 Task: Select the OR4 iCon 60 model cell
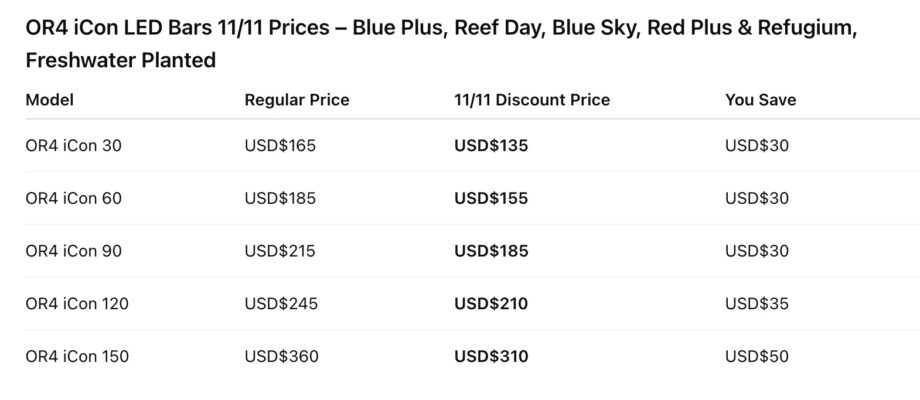tap(74, 198)
